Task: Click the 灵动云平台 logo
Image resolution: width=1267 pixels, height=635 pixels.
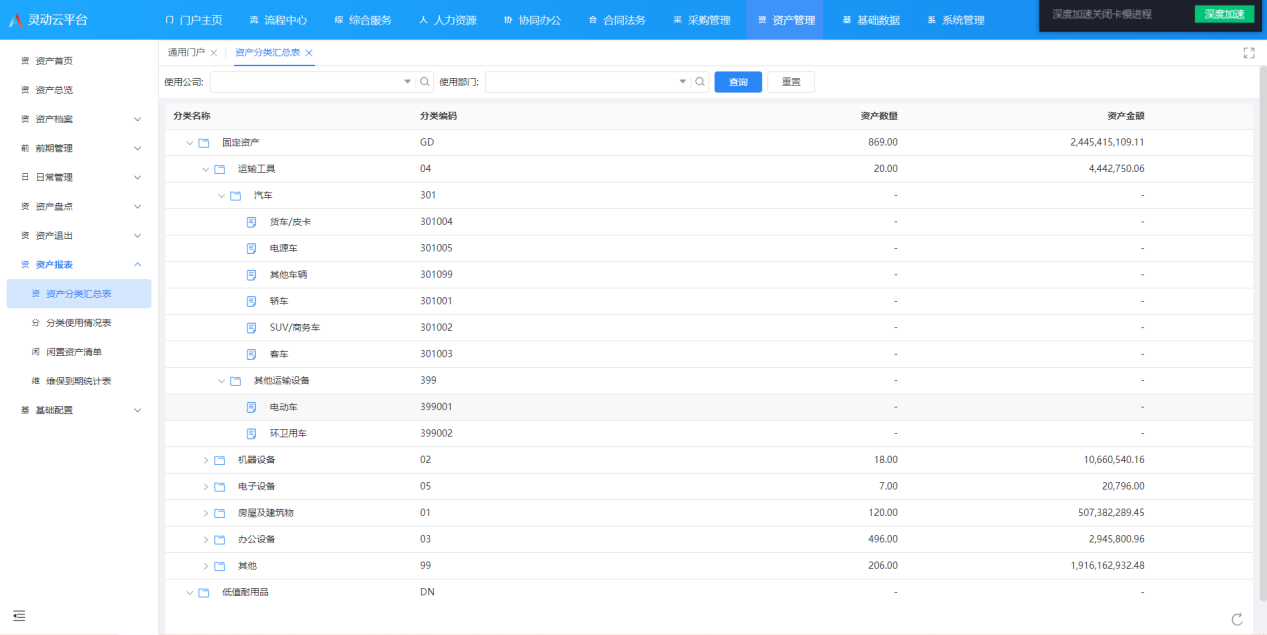Action: (x=48, y=20)
